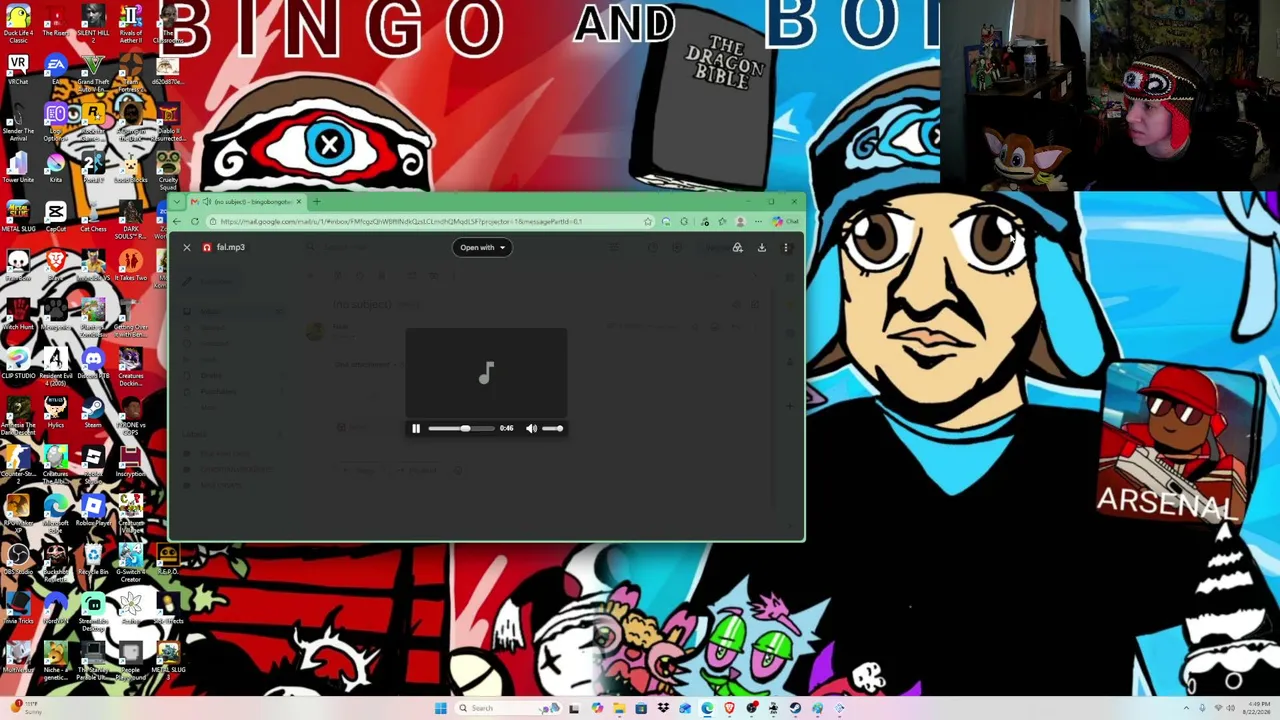Open the Inscryption desktop shortcut

pos(130,461)
